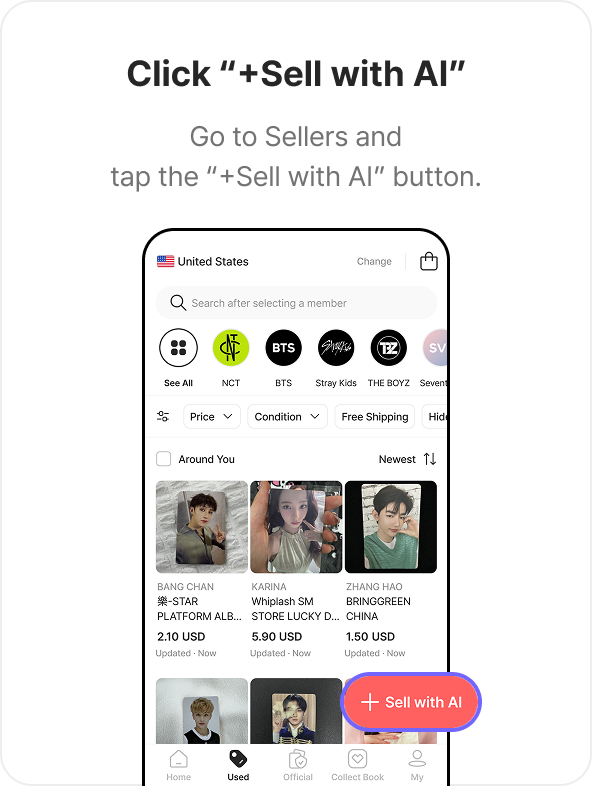The width and height of the screenshot is (592, 786).
Task: Tap the Sell with AI button
Action: (x=411, y=702)
